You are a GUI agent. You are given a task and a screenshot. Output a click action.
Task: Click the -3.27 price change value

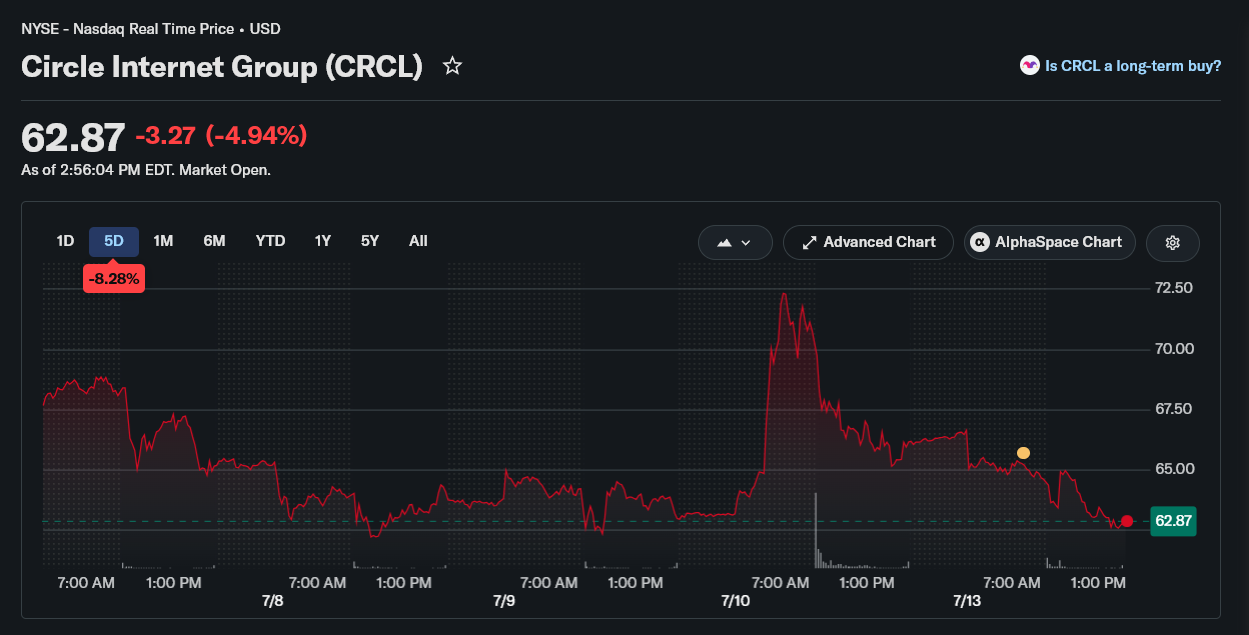[x=165, y=135]
